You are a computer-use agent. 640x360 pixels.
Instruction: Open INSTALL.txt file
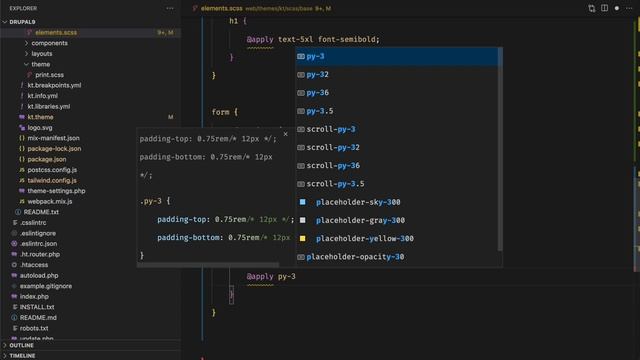[37, 307]
